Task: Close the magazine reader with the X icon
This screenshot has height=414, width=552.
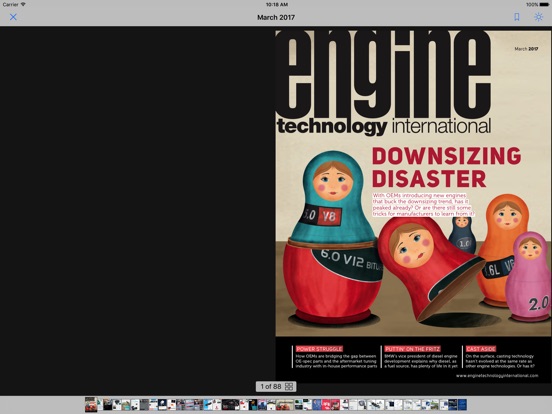Action: 13,17
